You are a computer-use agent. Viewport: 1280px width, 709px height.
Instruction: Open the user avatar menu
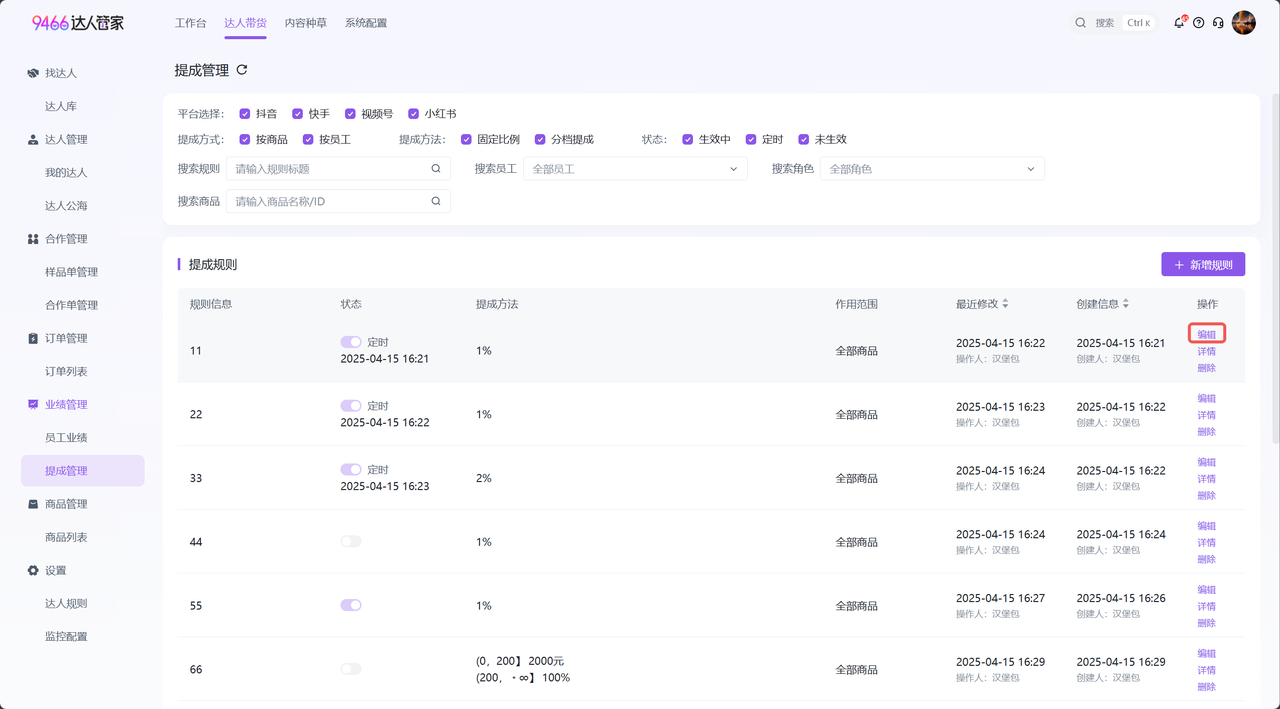1243,22
